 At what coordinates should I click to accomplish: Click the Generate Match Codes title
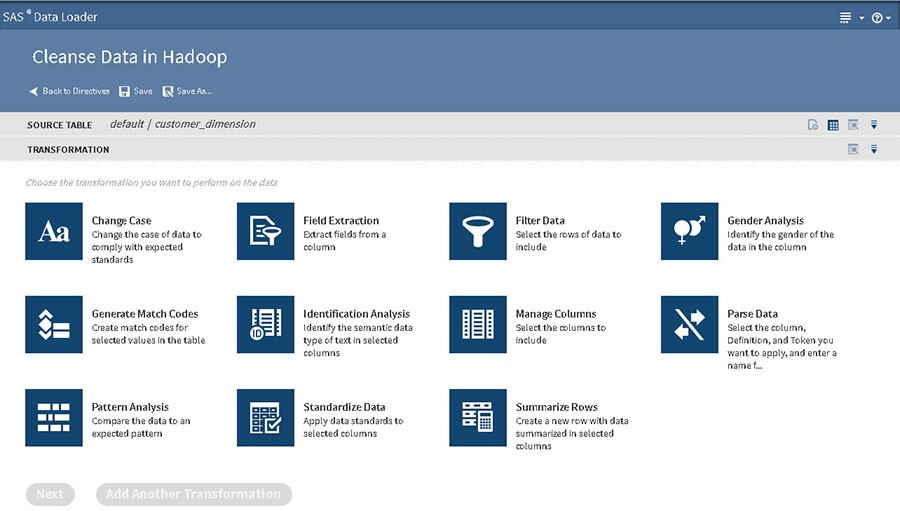pyautogui.click(x=145, y=313)
